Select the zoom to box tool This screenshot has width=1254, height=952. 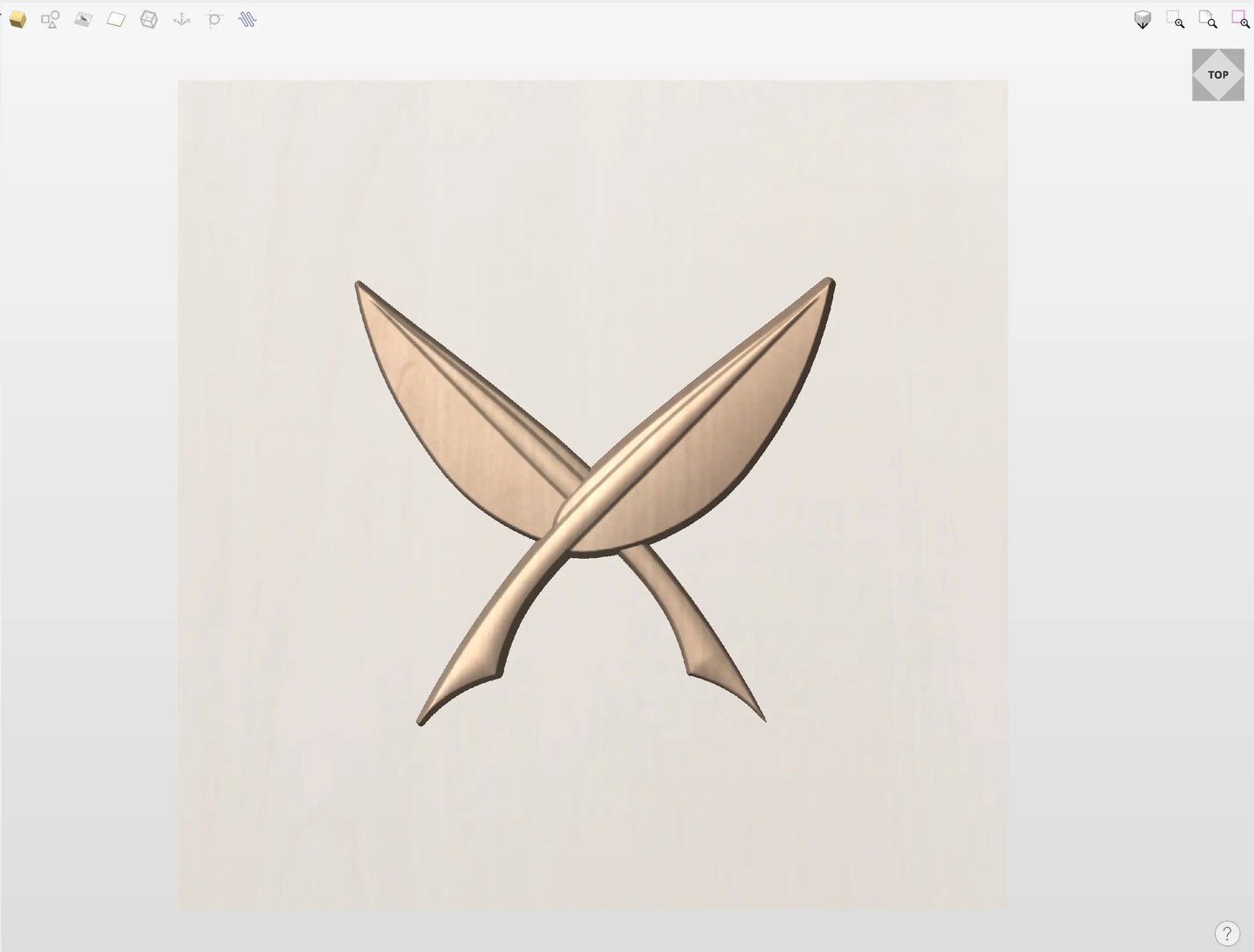pyautogui.click(x=1175, y=20)
